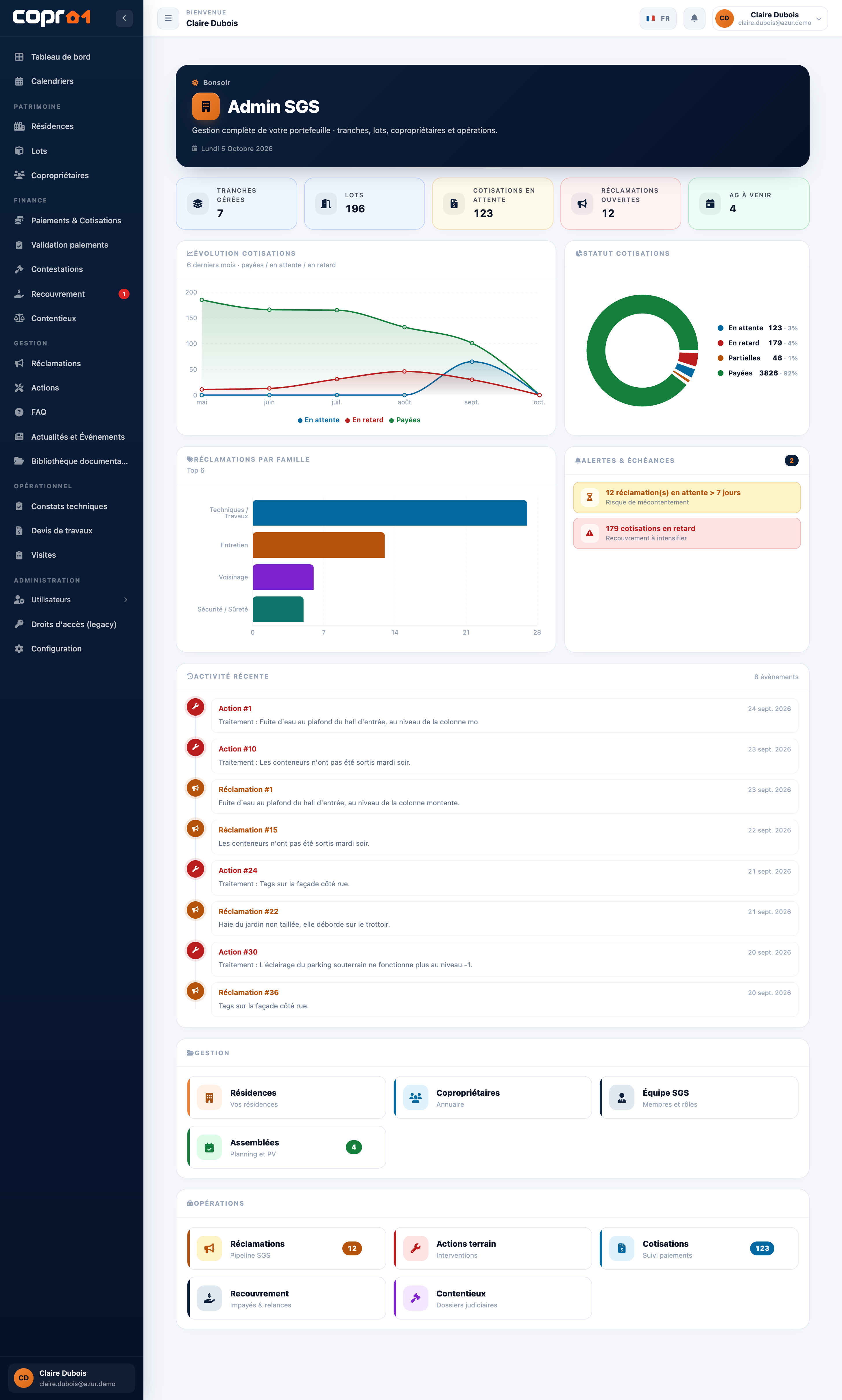Open Tableau de bord in sidebar
Viewport: 842px width, 1400px height.
click(71, 57)
